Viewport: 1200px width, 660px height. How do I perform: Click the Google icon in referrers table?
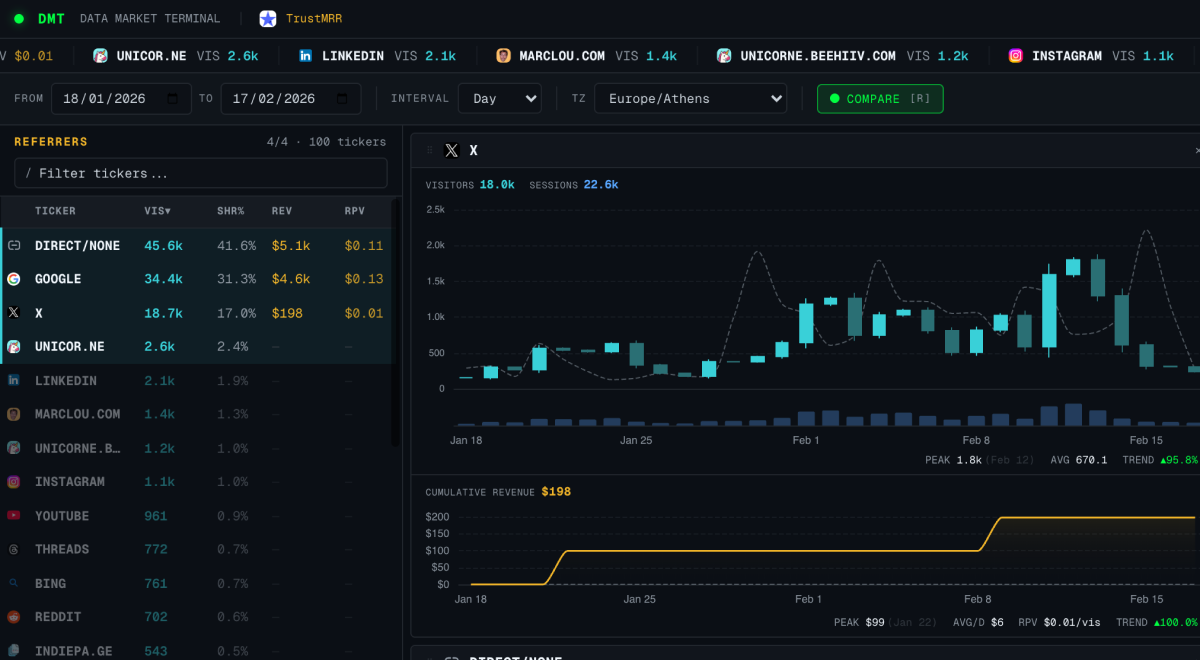click(x=14, y=279)
